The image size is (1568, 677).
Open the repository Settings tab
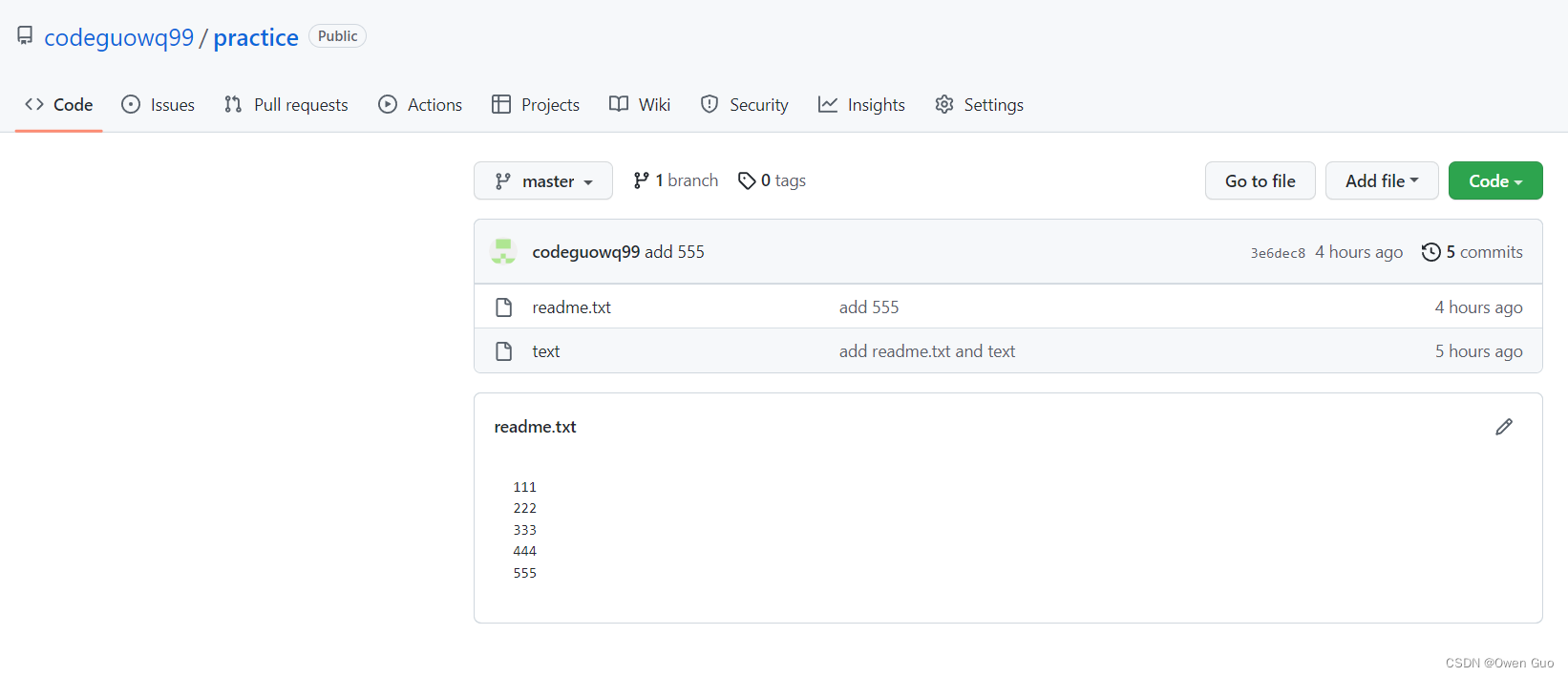point(979,104)
